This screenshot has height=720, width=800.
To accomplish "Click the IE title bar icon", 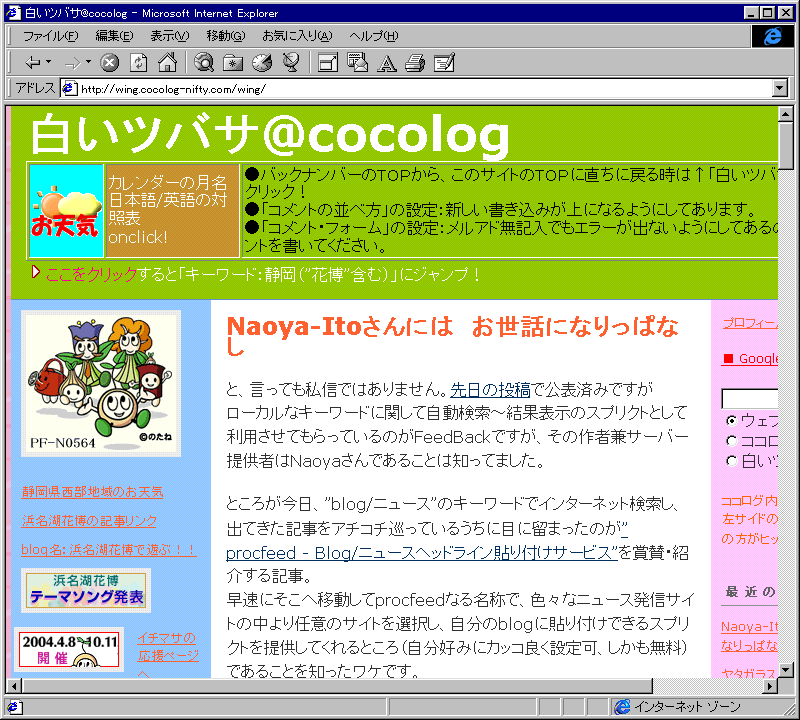I will 13,13.
